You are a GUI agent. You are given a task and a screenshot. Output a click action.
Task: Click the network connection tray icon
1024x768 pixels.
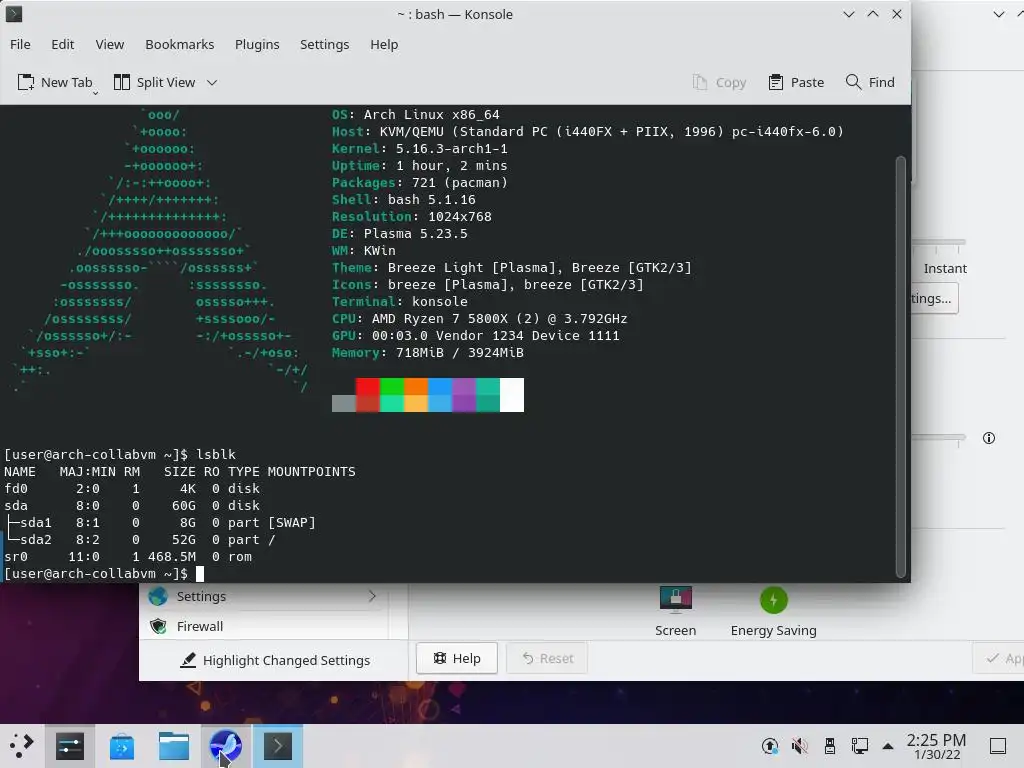tap(859, 746)
